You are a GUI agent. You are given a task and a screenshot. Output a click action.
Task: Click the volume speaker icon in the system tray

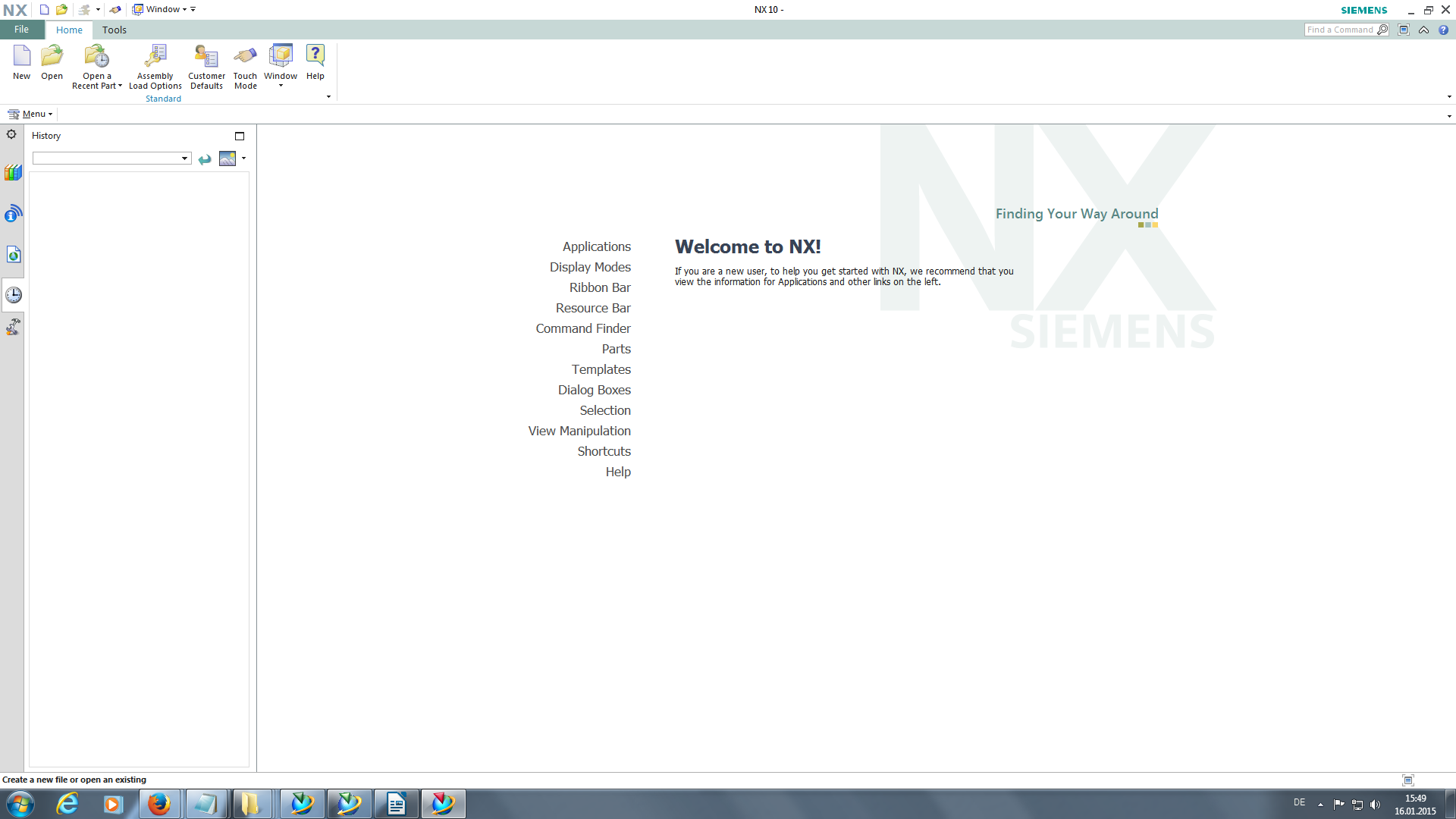coord(1375,805)
